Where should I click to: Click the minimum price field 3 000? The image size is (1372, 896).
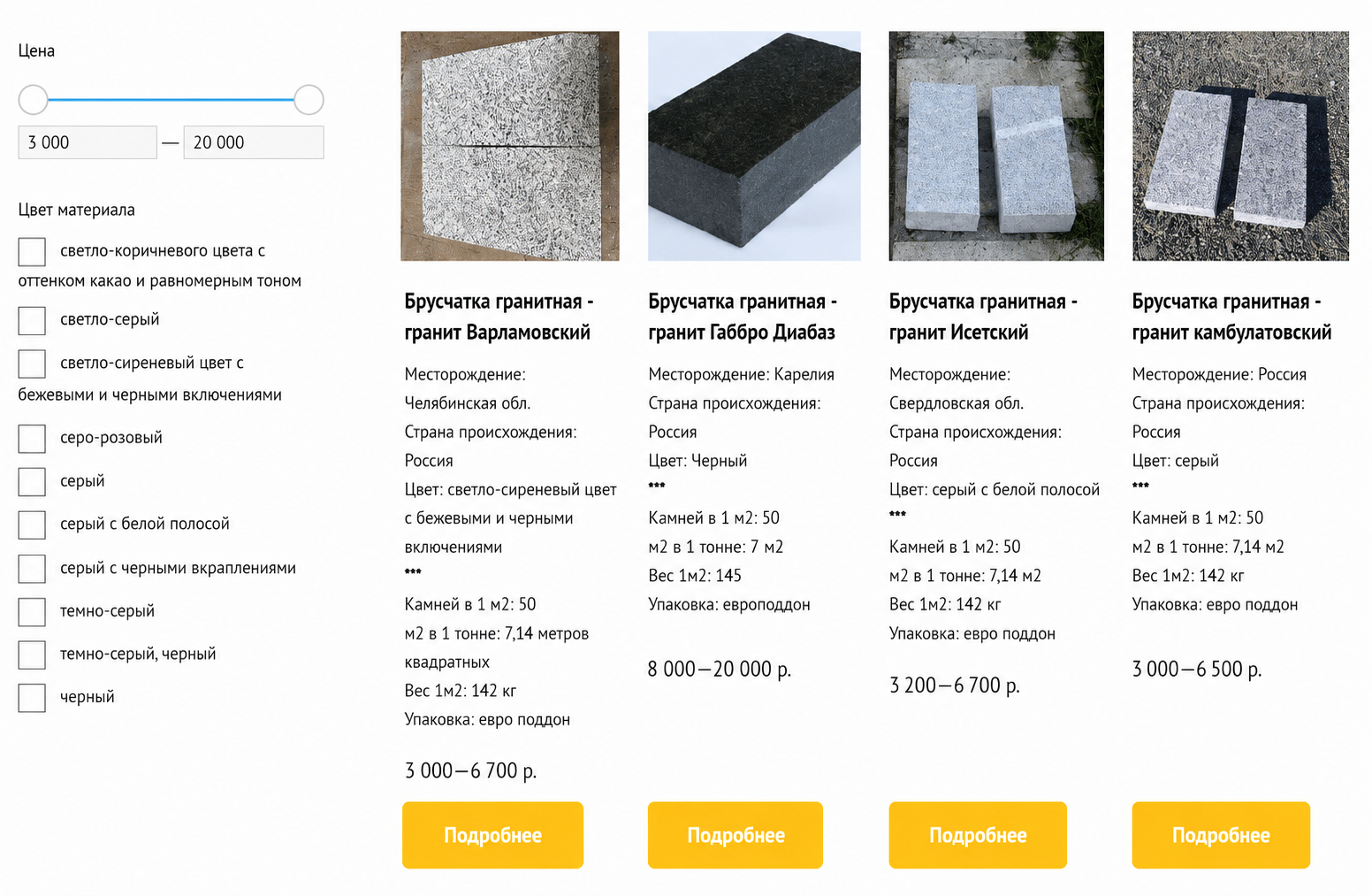[88, 142]
